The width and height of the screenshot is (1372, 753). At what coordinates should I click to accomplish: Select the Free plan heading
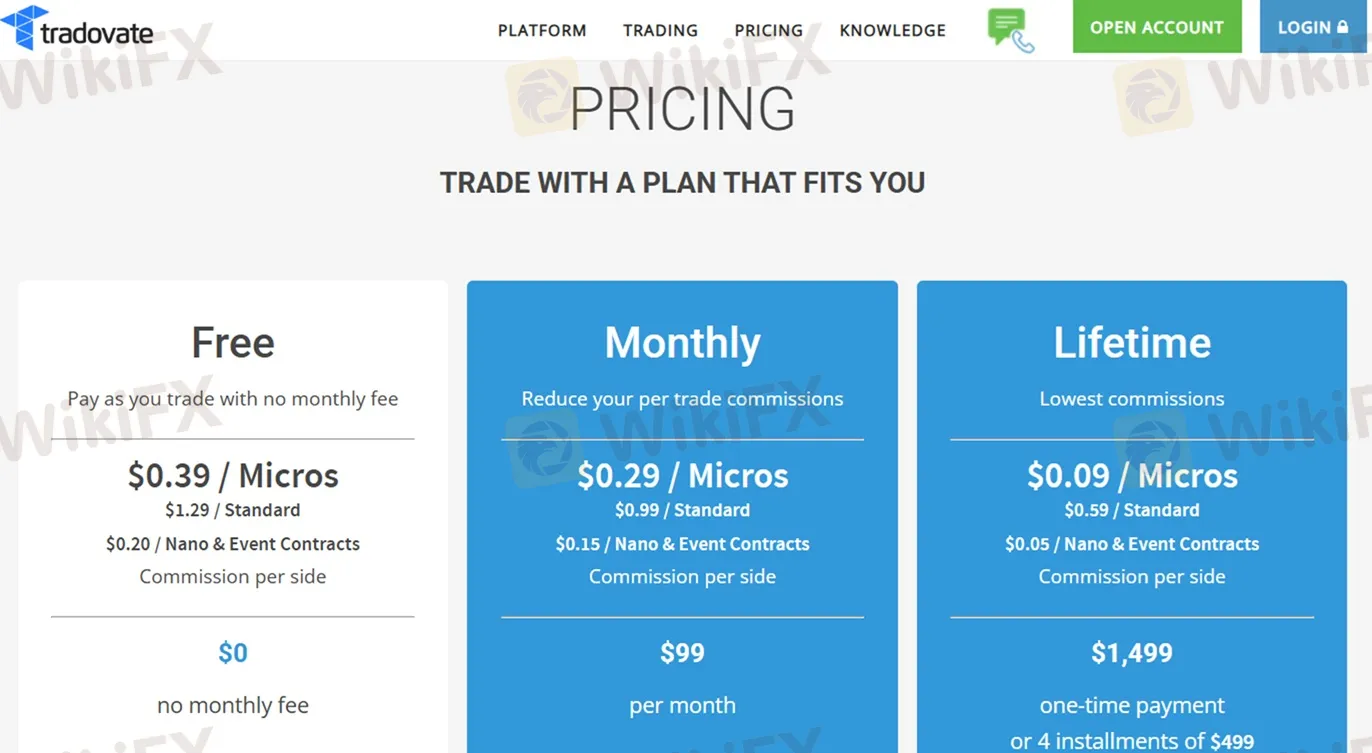click(233, 343)
